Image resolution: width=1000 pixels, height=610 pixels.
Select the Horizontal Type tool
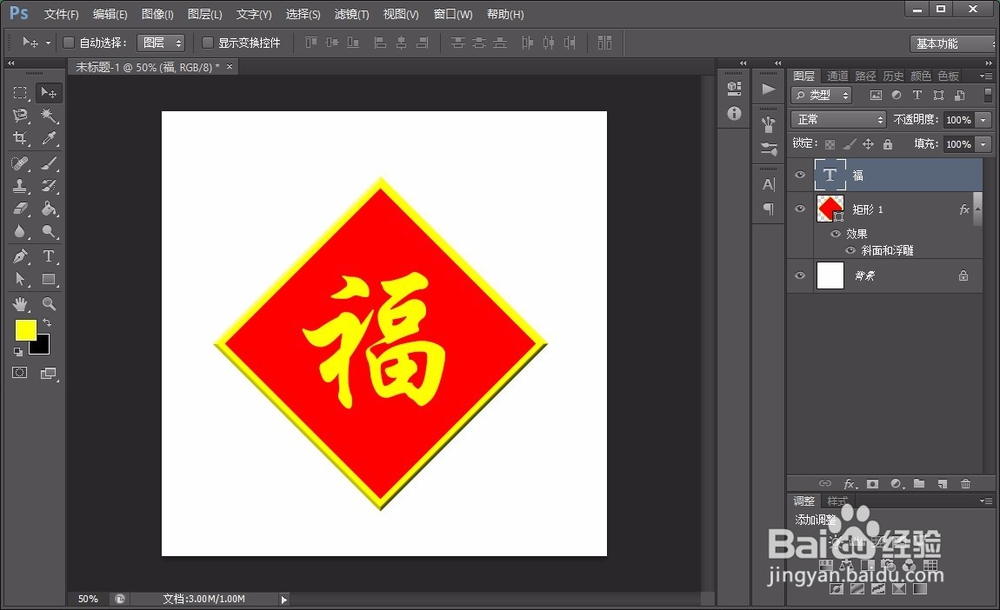(x=46, y=256)
